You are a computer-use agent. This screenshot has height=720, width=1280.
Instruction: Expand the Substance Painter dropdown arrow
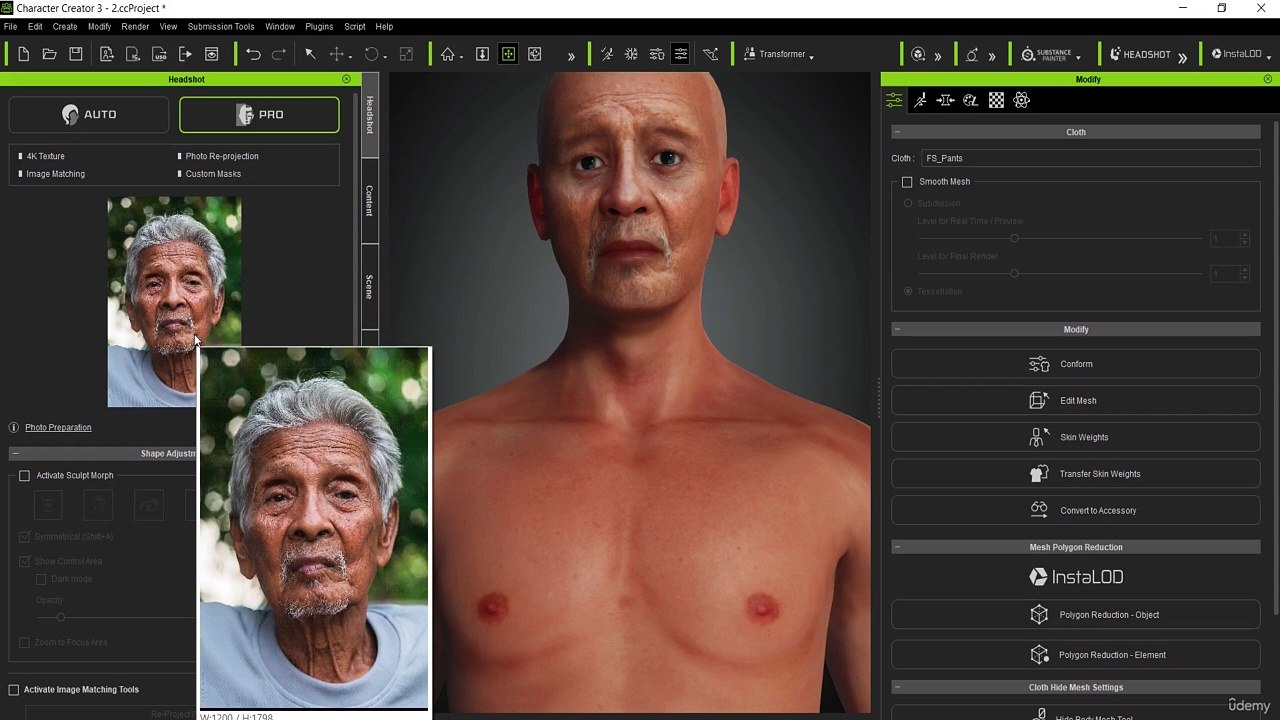(1078, 56)
